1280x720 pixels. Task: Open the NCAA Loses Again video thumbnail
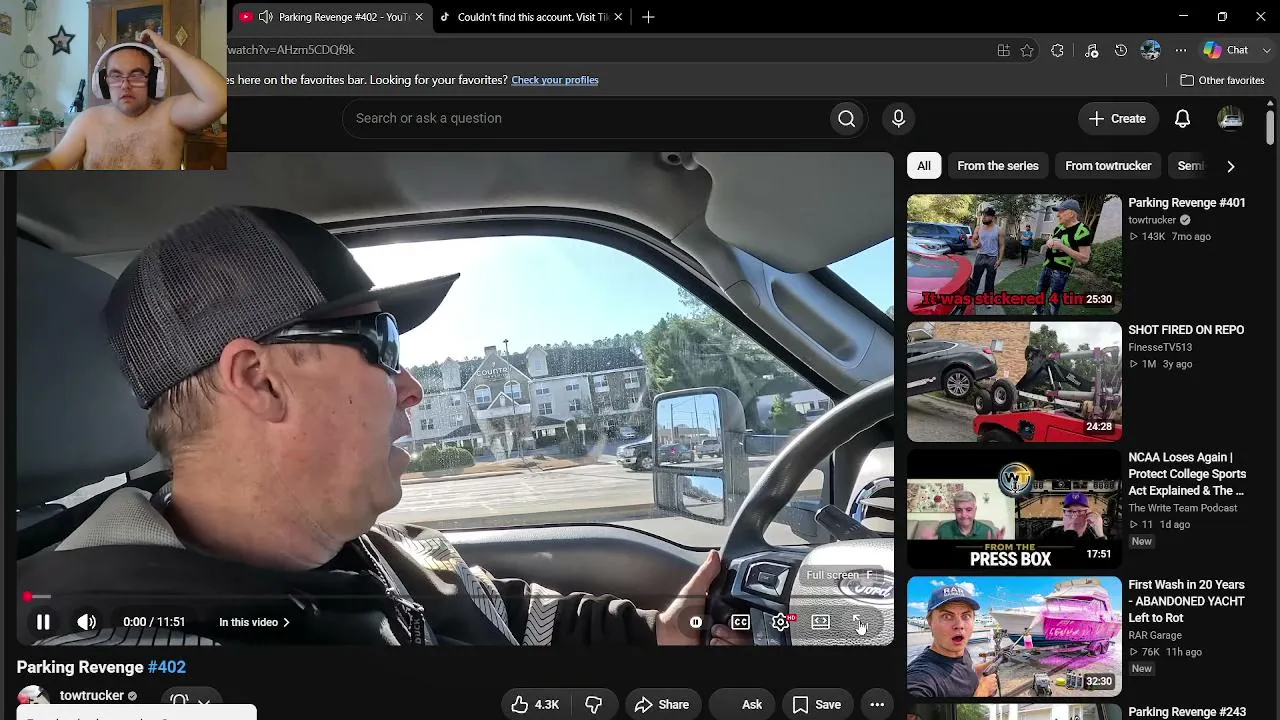(x=1014, y=508)
